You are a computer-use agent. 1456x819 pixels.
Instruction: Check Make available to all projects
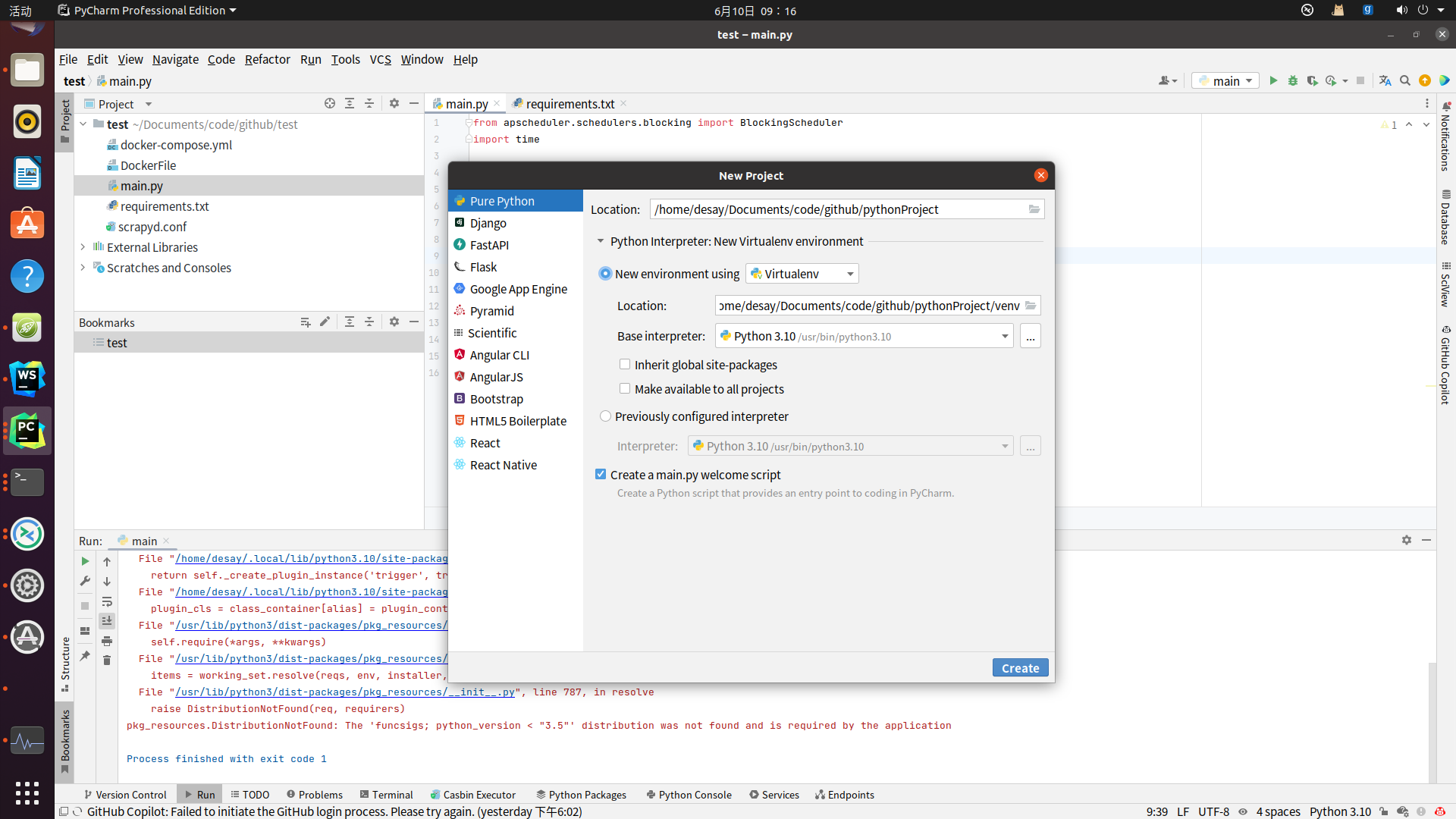tap(625, 388)
